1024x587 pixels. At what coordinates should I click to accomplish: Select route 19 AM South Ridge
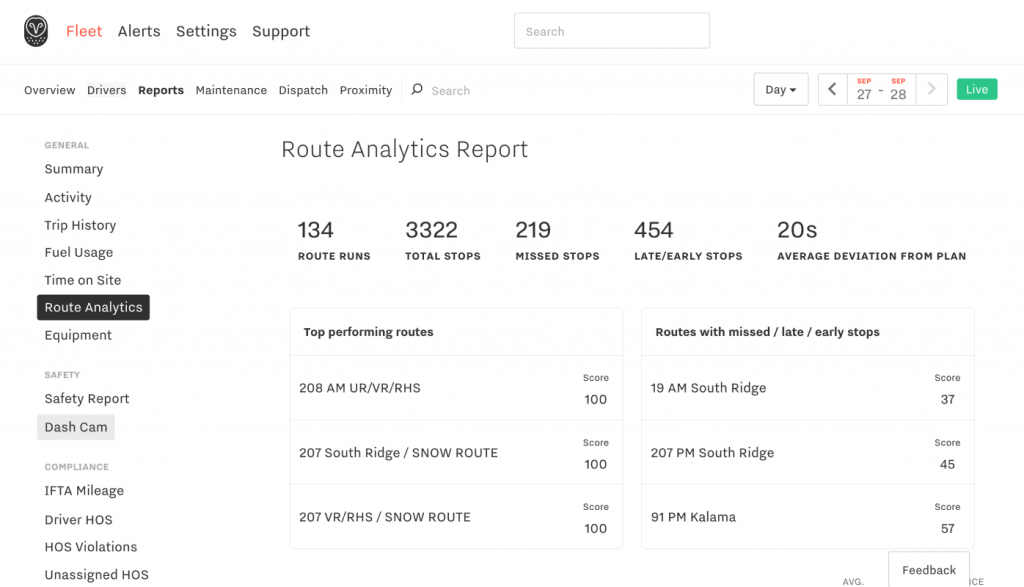point(708,388)
